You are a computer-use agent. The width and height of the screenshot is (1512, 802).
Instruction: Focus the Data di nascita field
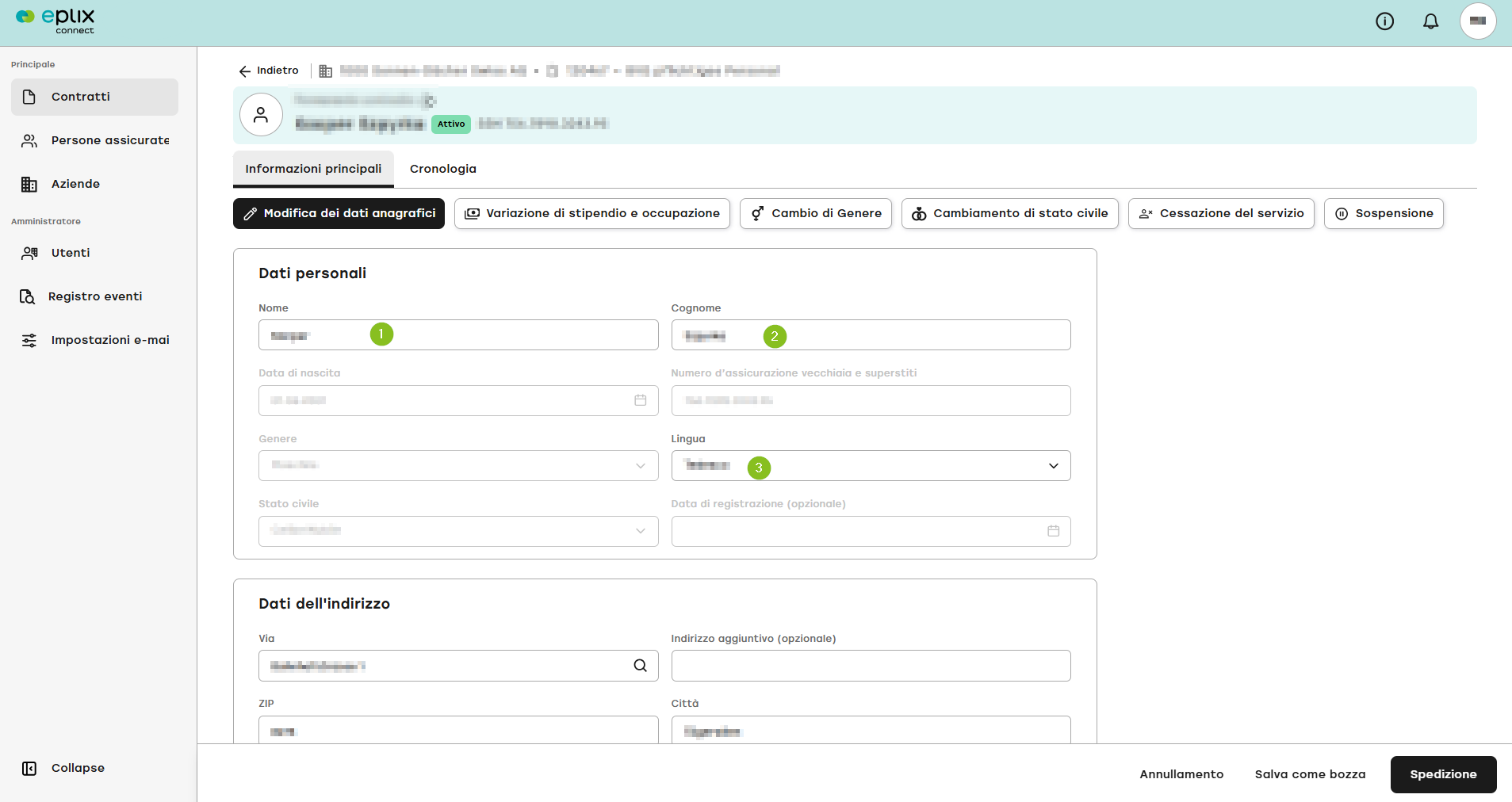tap(458, 400)
